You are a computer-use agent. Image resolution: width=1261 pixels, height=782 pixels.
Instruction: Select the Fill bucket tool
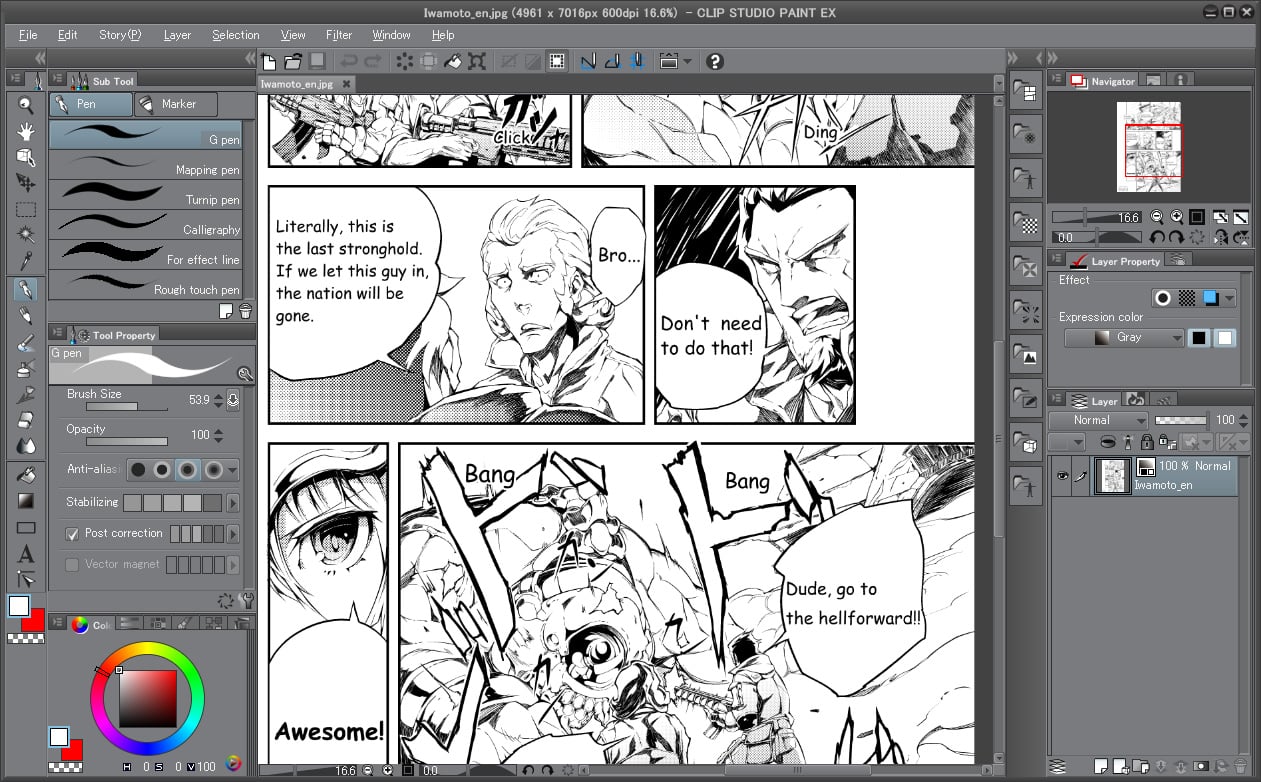click(x=26, y=475)
